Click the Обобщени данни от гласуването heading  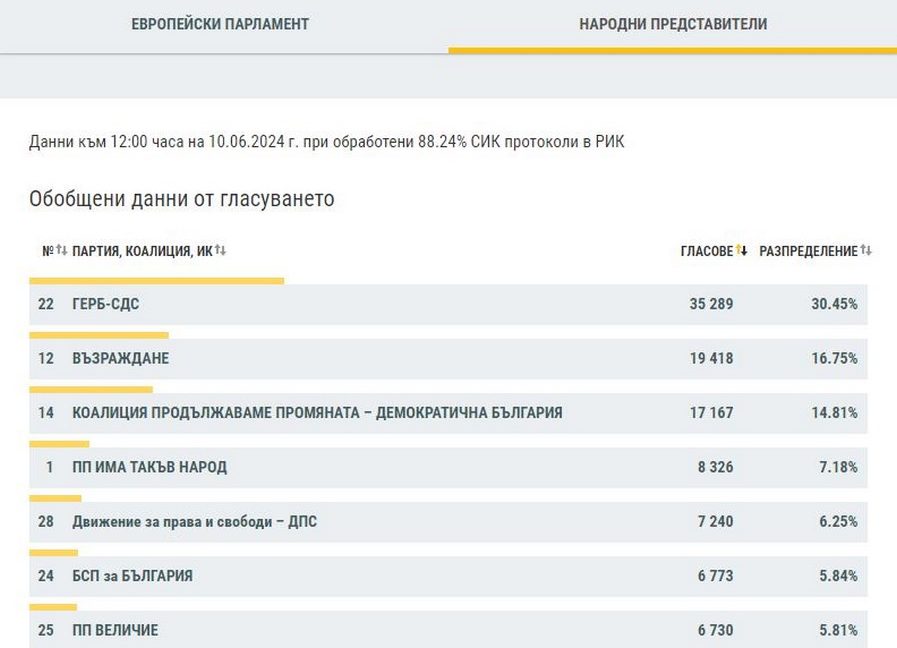[182, 199]
